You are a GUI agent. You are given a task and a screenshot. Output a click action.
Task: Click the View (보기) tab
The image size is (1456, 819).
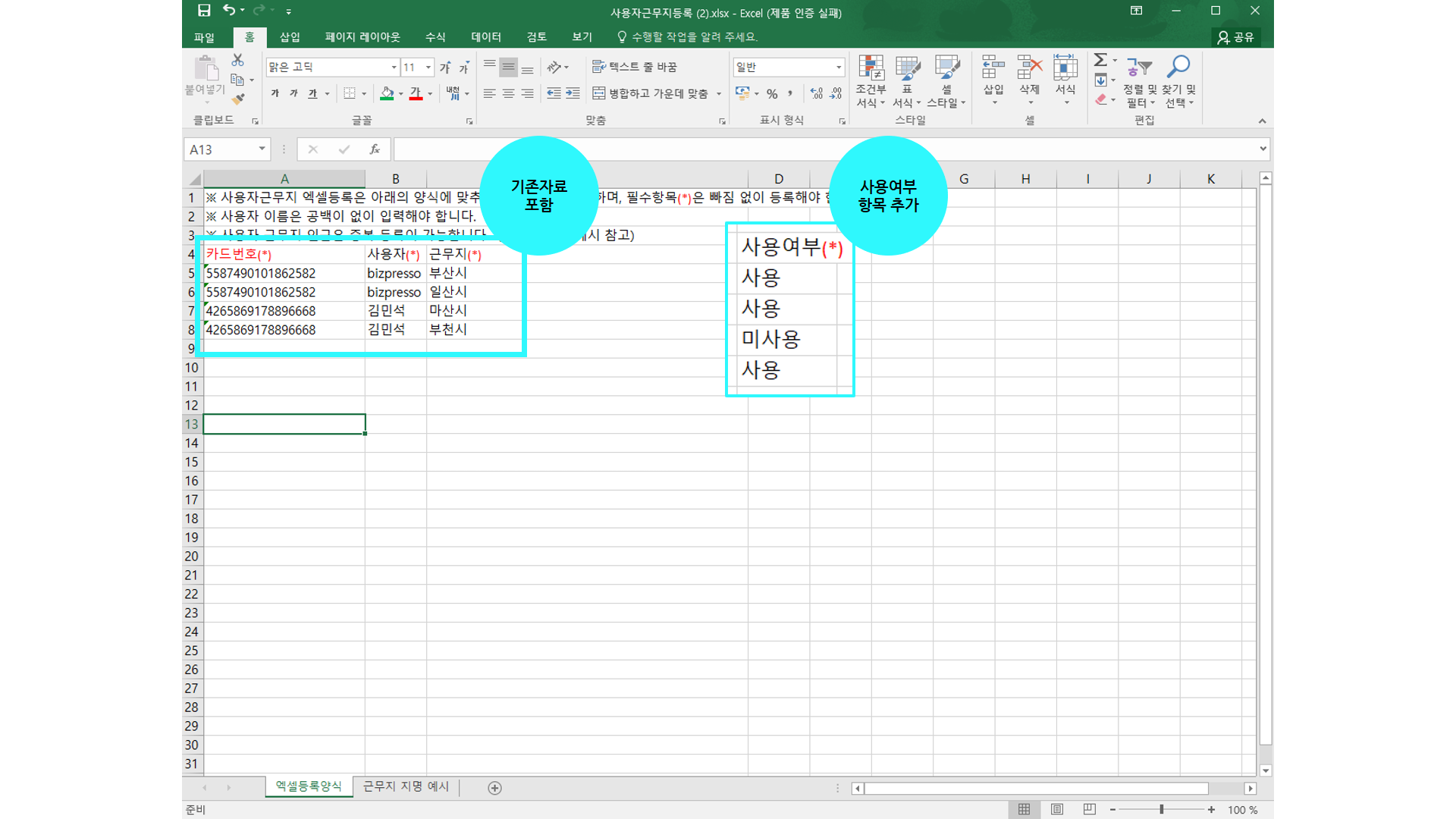click(582, 37)
